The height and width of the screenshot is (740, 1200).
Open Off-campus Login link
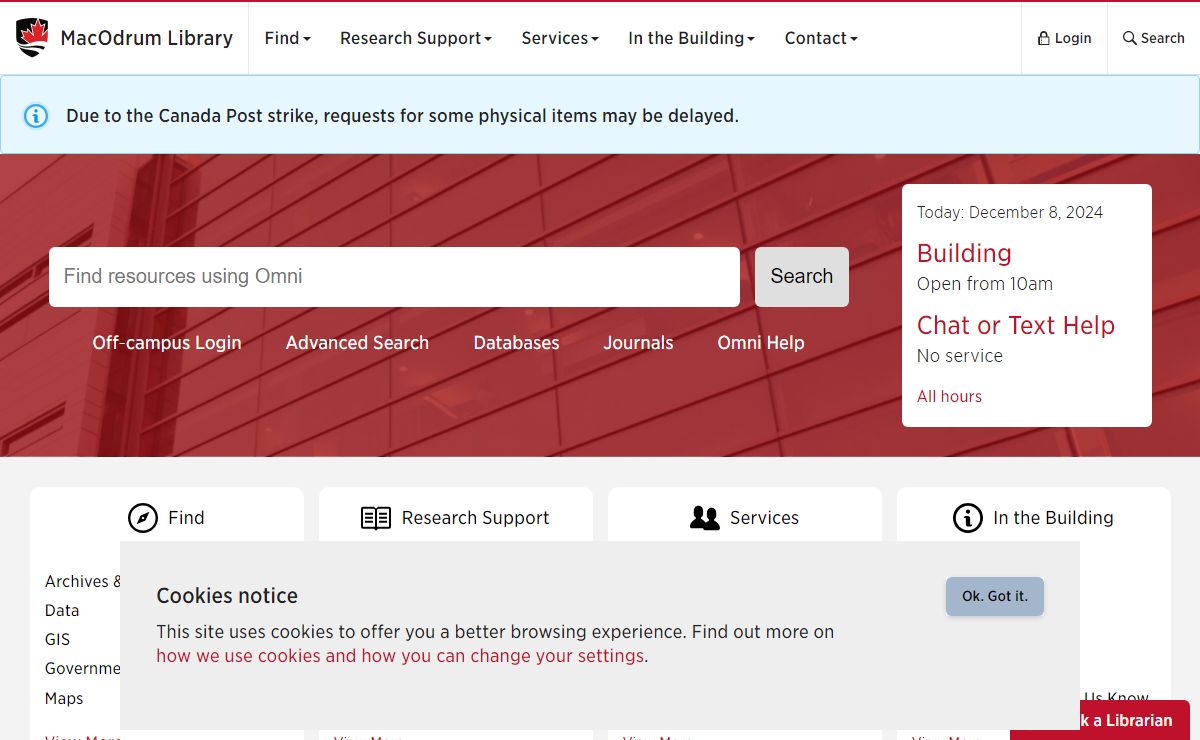pos(167,343)
